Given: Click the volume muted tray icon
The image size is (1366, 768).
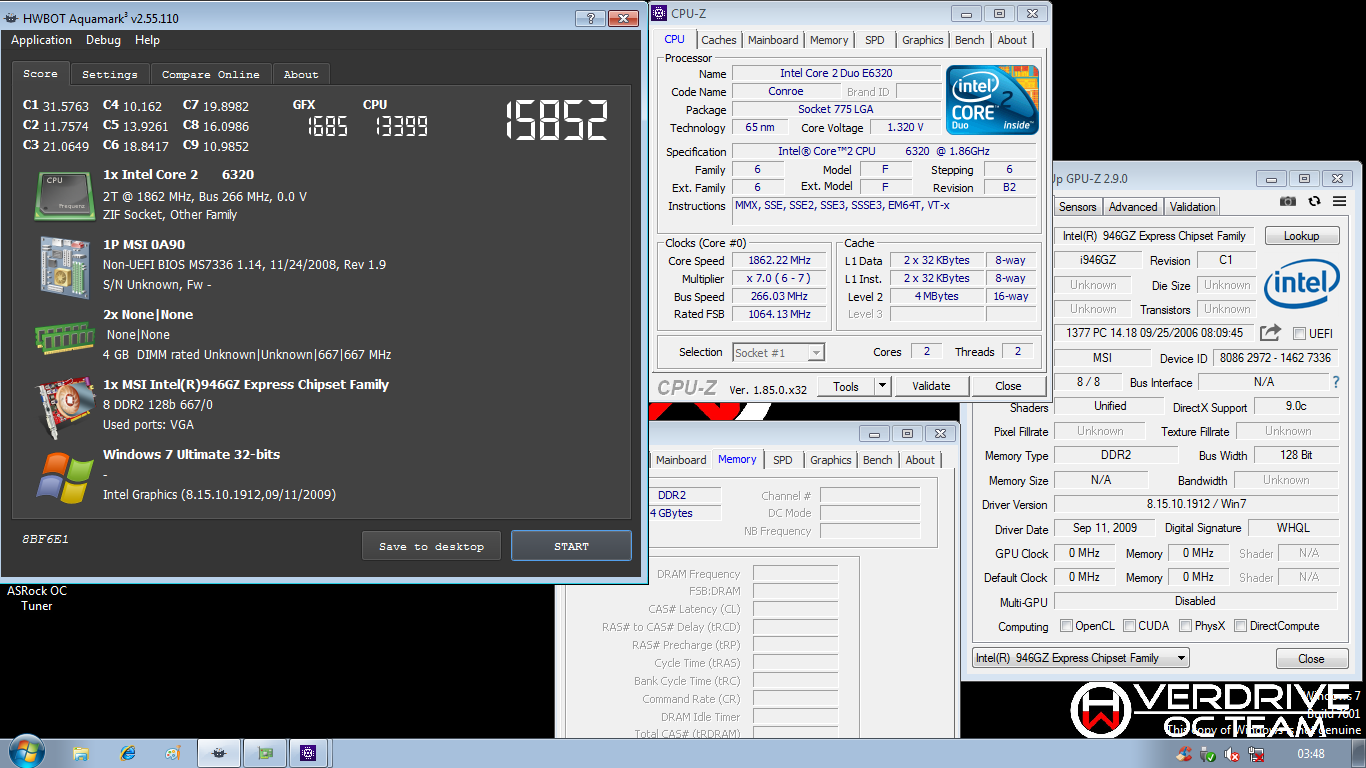Looking at the screenshot, I should click(1232, 754).
